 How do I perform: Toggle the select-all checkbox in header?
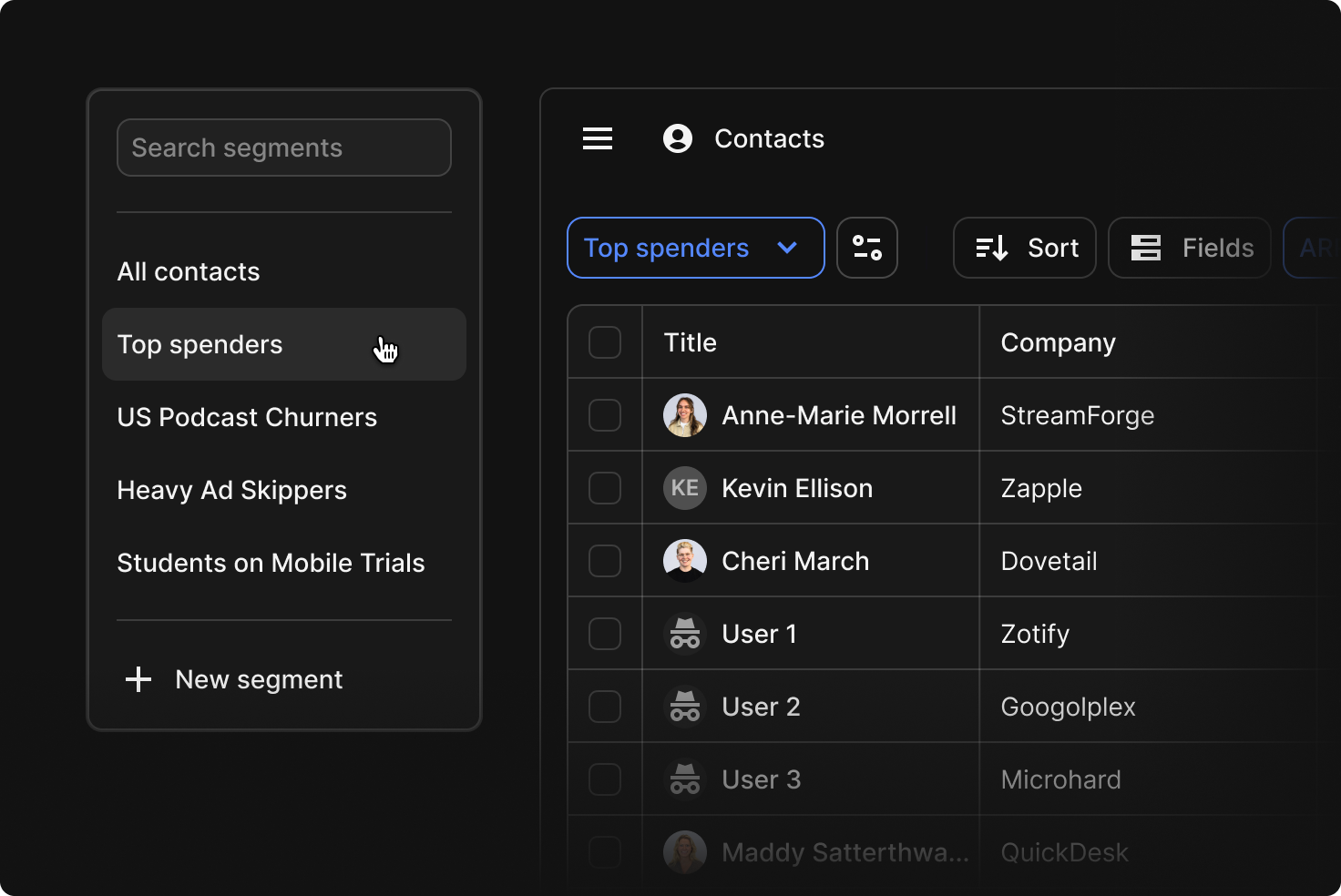tap(605, 342)
